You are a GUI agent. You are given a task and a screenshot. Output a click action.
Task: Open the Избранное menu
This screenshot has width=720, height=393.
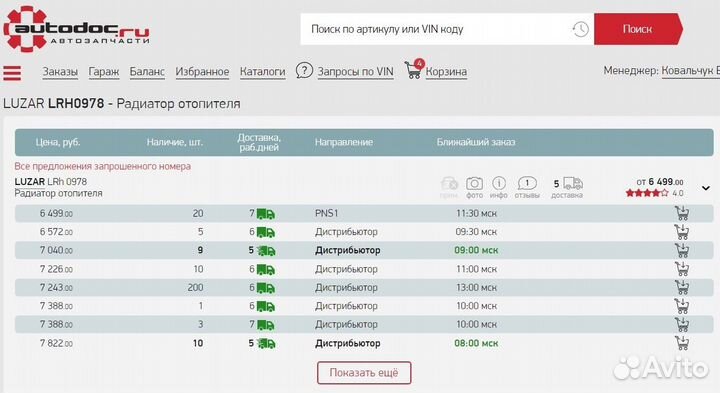coord(202,72)
